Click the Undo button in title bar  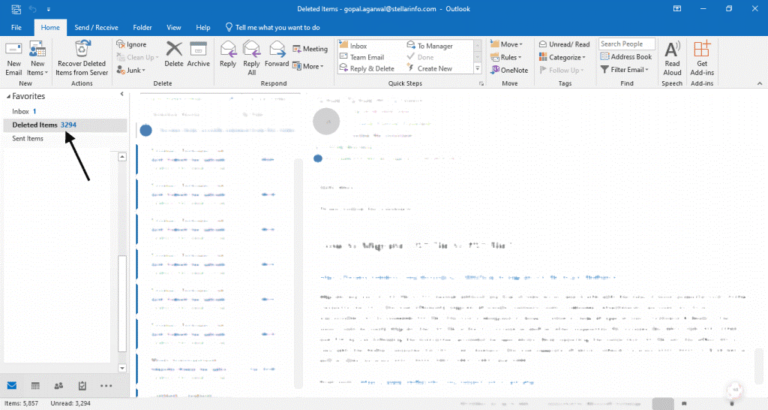[33, 9]
